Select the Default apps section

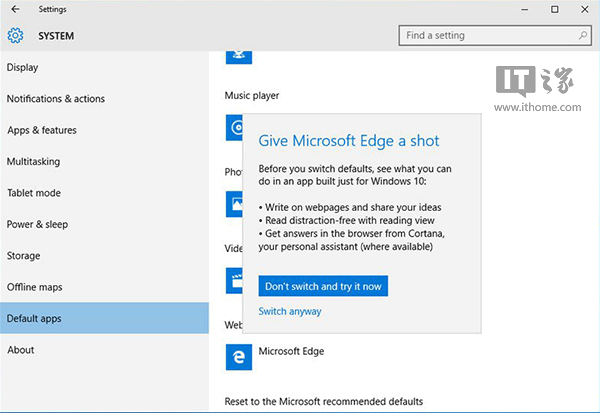104,318
